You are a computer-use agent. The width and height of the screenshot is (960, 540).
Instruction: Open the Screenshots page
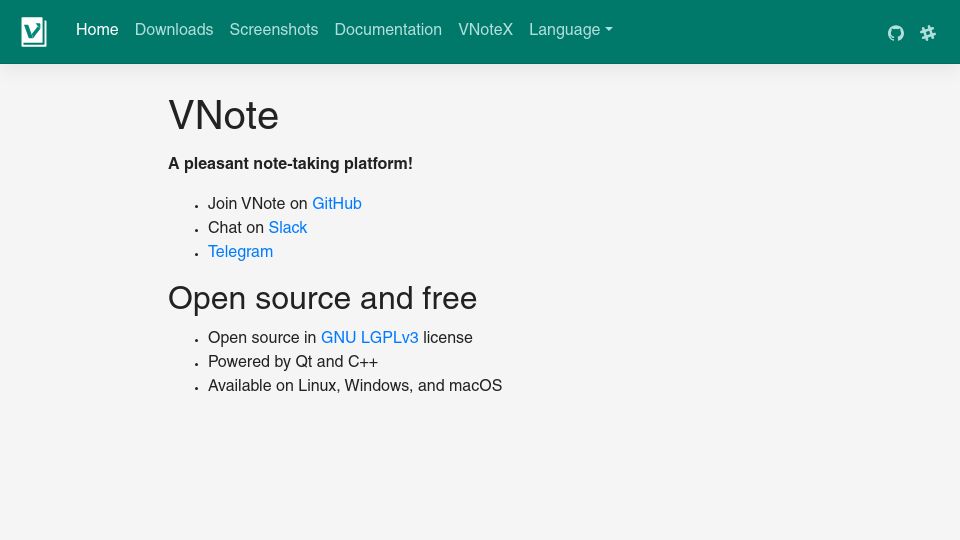pyautogui.click(x=274, y=29)
